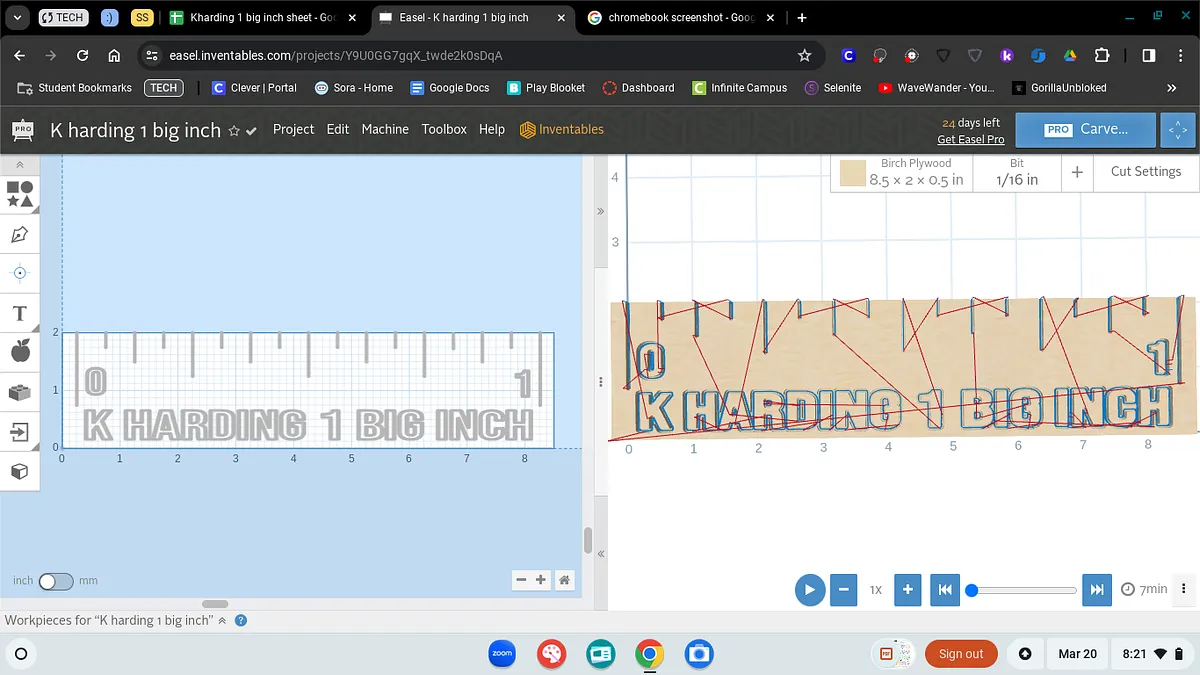Click lower double-chevron on pane divider
The width and height of the screenshot is (1200, 675).
(x=600, y=554)
